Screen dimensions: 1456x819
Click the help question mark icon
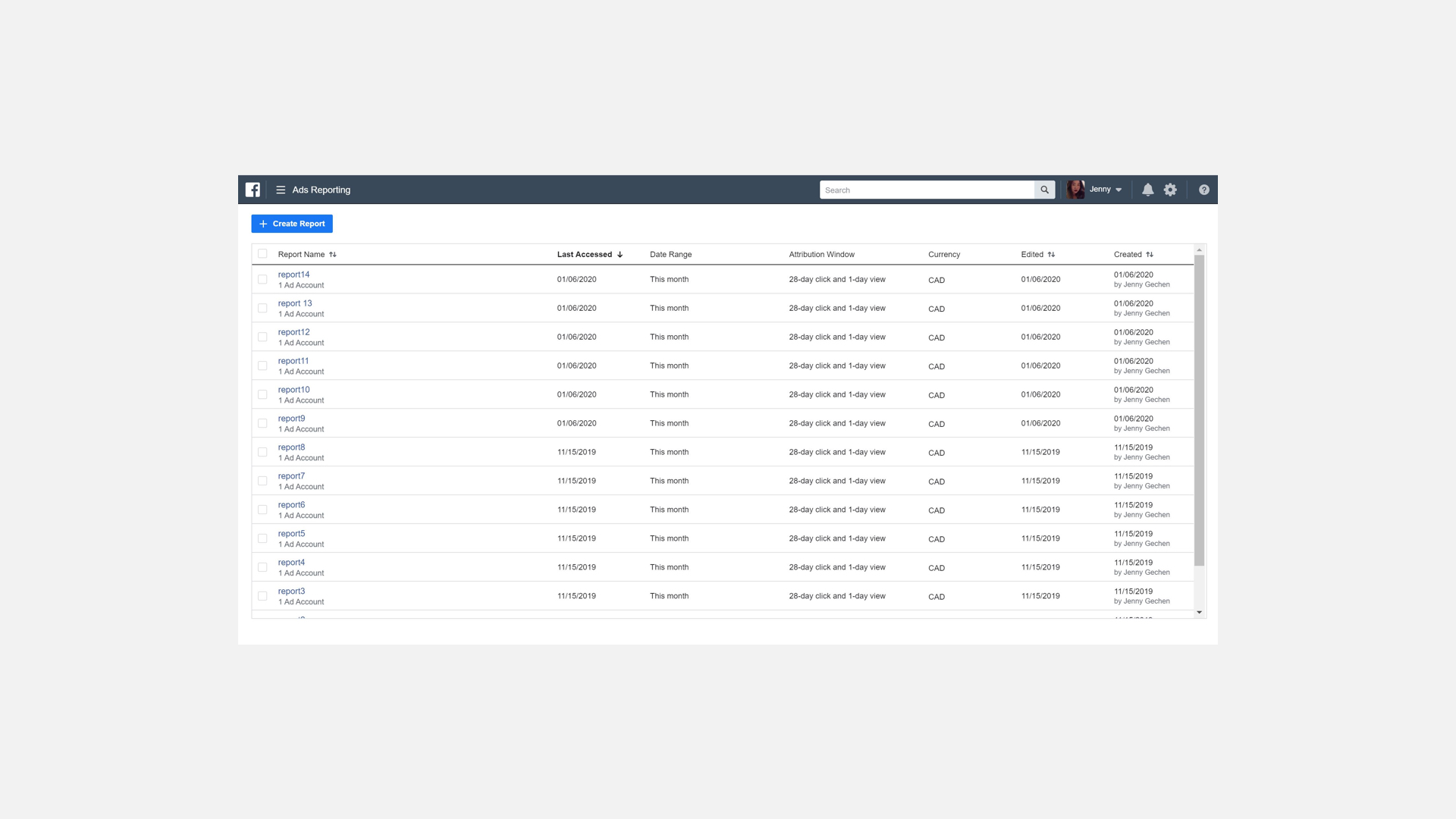[x=1203, y=190]
